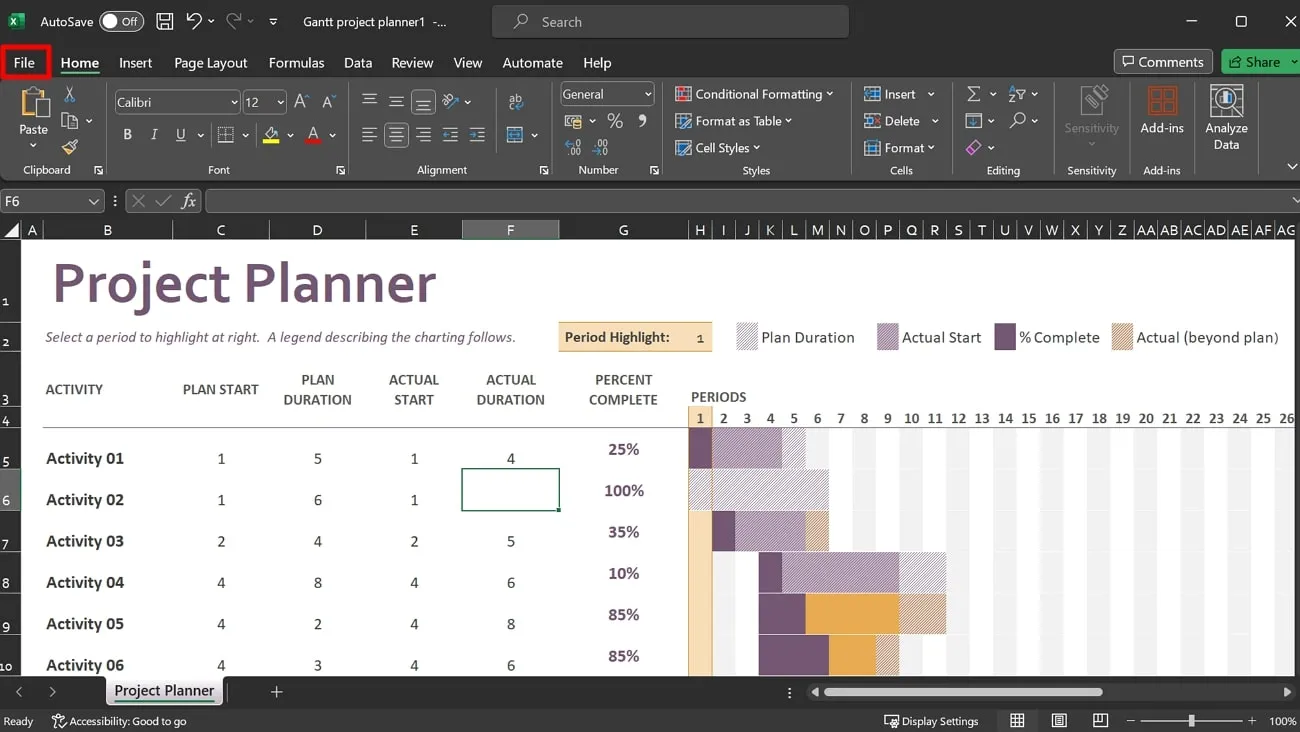
Task: Click the Share button
Action: [1258, 61]
